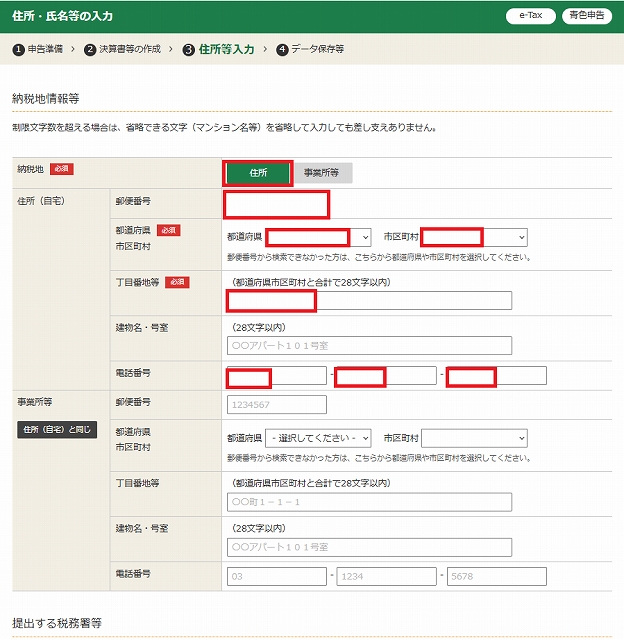Expand the 事業所等 都道府県 dropdown
This screenshot has height=640, width=624.
click(318, 438)
